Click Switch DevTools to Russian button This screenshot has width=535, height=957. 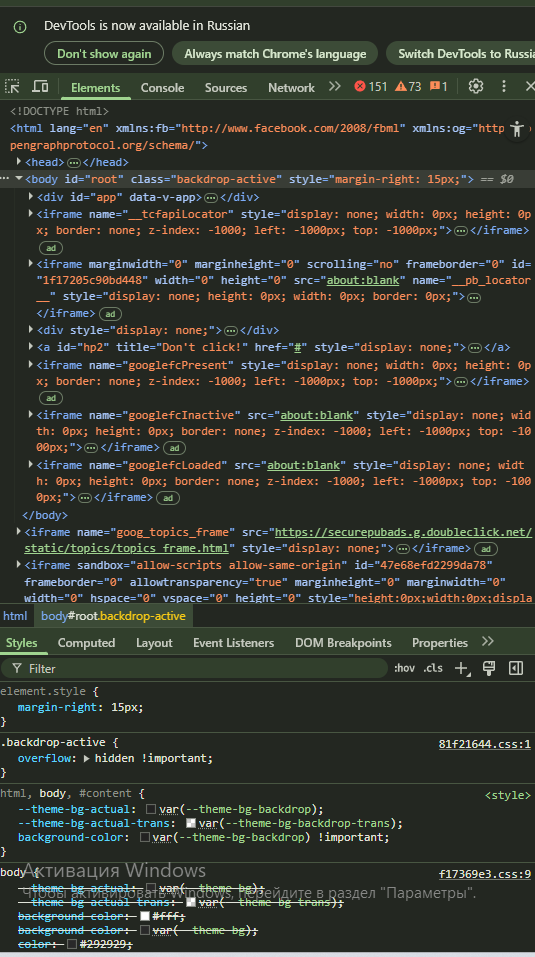[x=461, y=54]
